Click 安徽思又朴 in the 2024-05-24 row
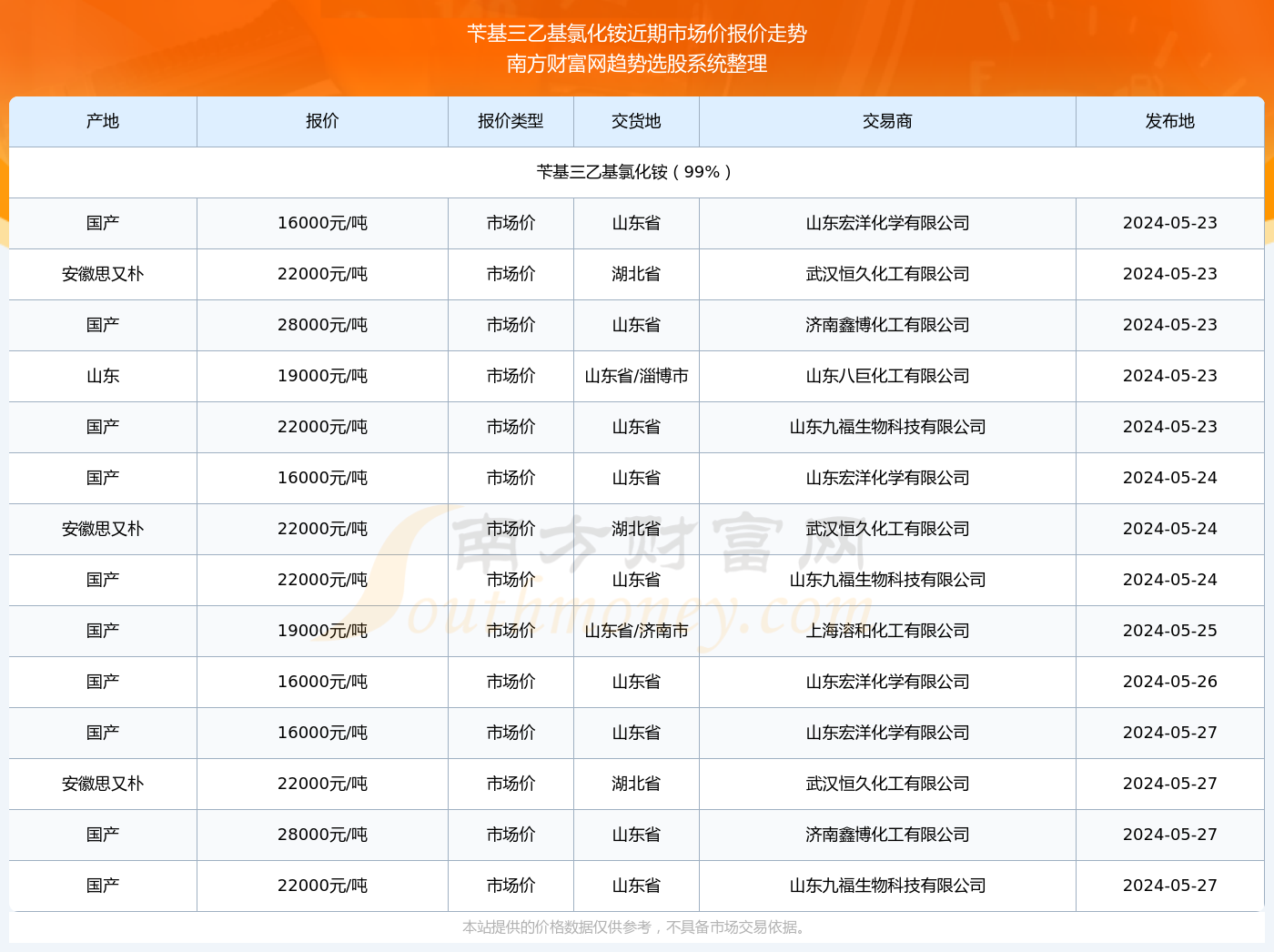 click(x=103, y=529)
